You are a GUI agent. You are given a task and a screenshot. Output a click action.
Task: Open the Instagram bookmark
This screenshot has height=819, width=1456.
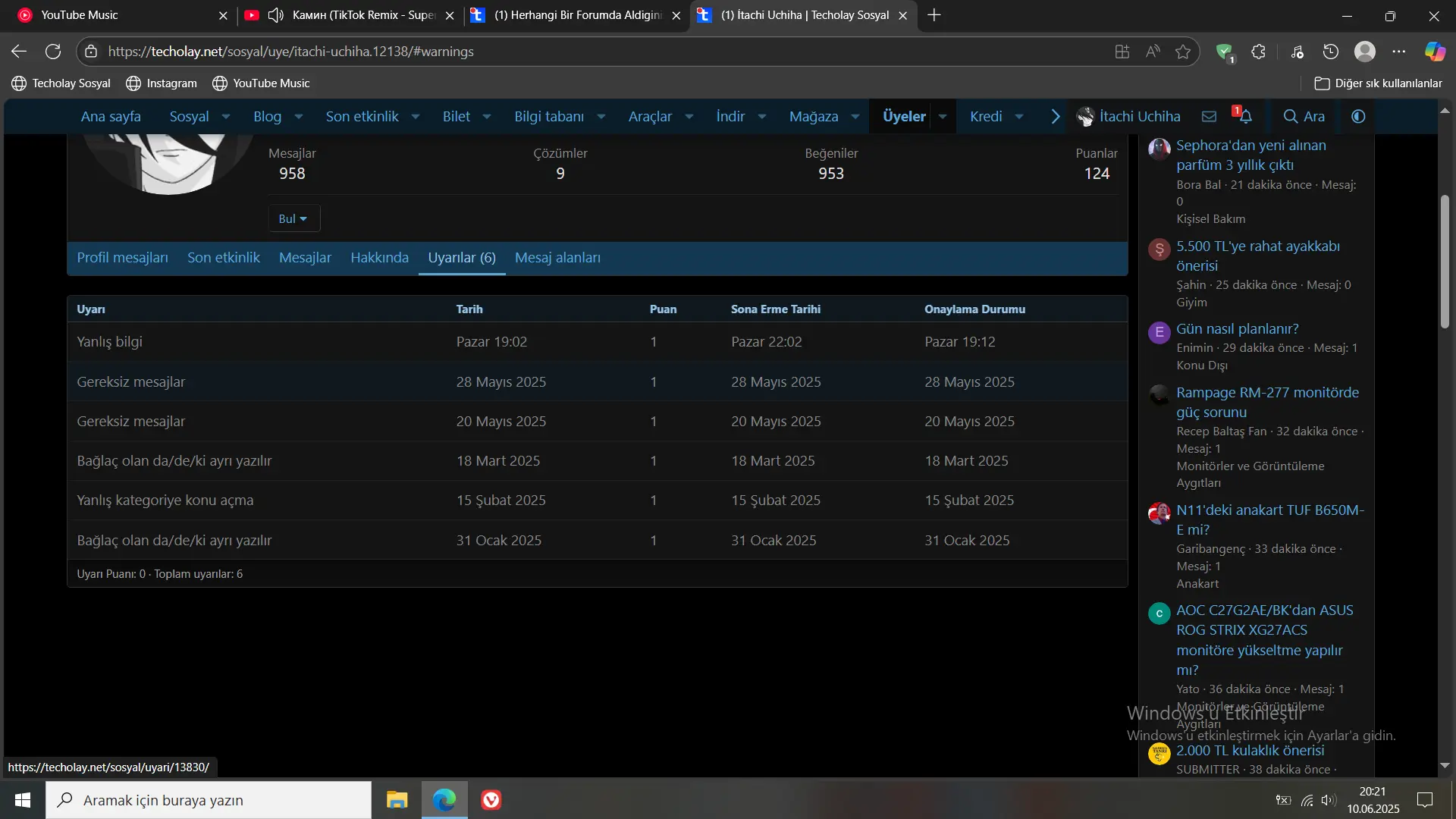[x=162, y=83]
